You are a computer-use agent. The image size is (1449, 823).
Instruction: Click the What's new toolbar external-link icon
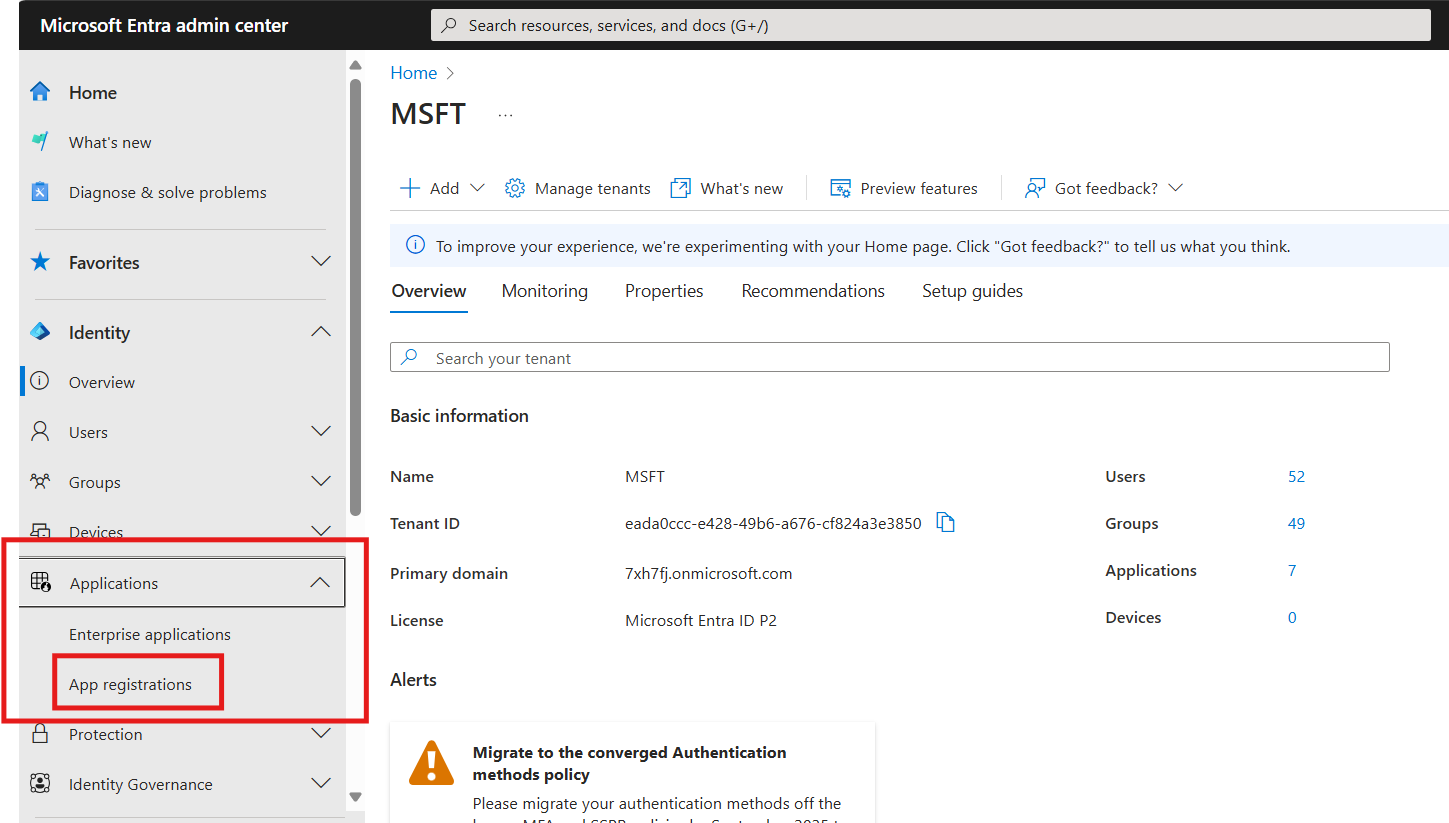tap(680, 188)
